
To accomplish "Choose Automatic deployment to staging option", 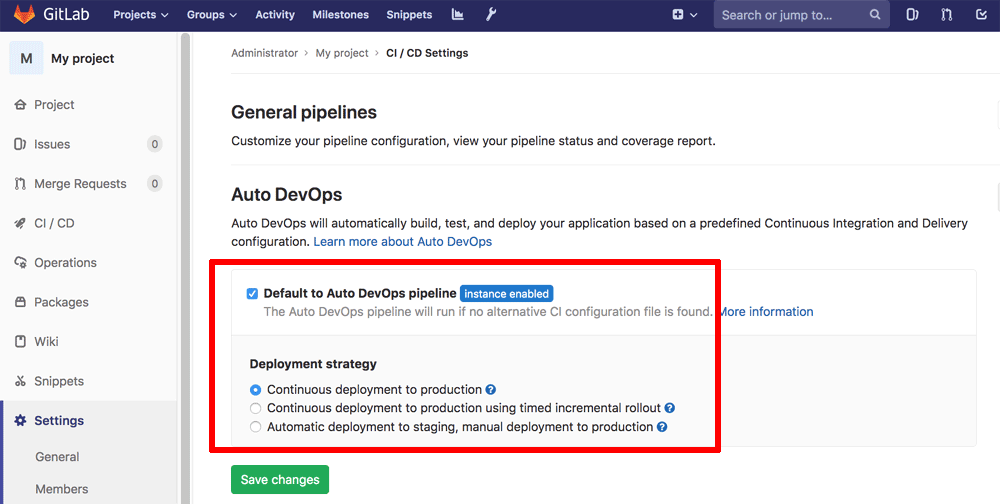I will (256, 427).
